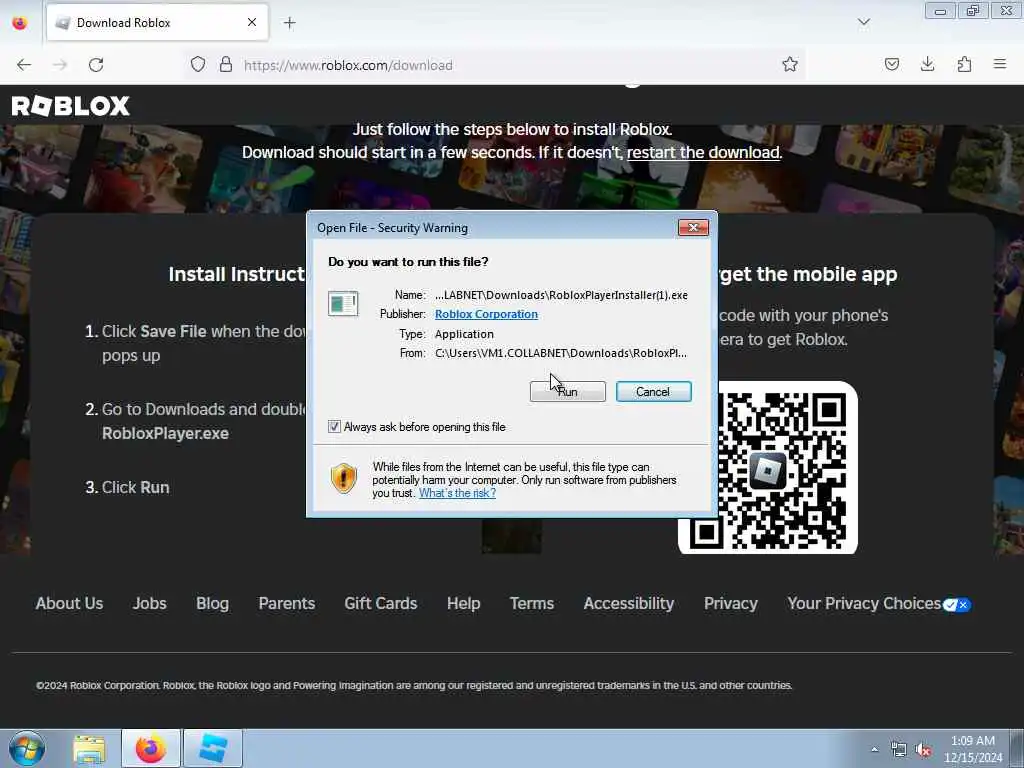Open the Privacy footer link
Viewport: 1024px width, 768px height.
[x=731, y=603]
